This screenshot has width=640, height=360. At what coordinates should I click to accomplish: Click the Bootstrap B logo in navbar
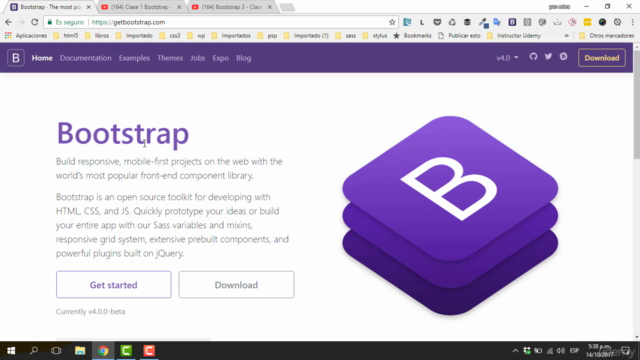pos(16,58)
